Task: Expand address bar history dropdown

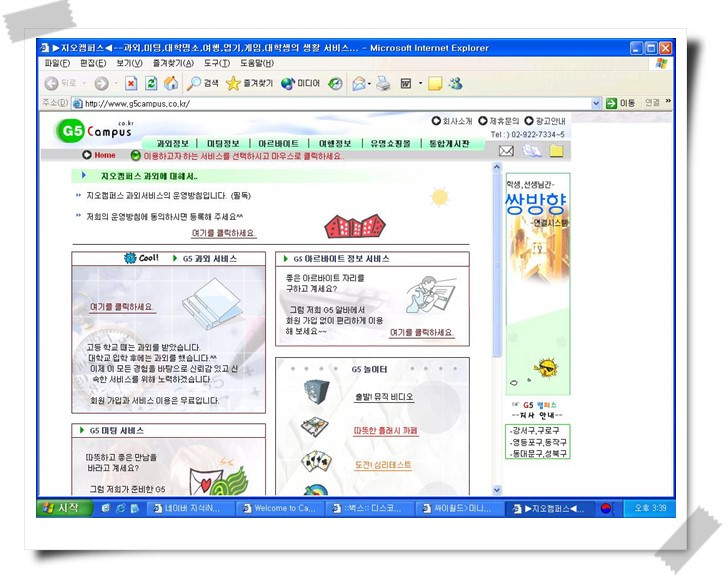Action: coord(596,103)
